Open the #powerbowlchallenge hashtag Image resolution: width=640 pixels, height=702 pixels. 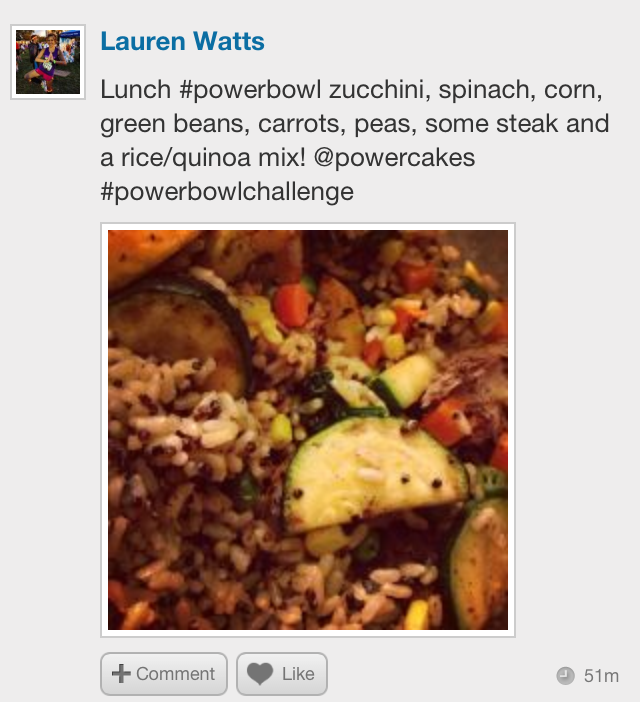coord(227,192)
